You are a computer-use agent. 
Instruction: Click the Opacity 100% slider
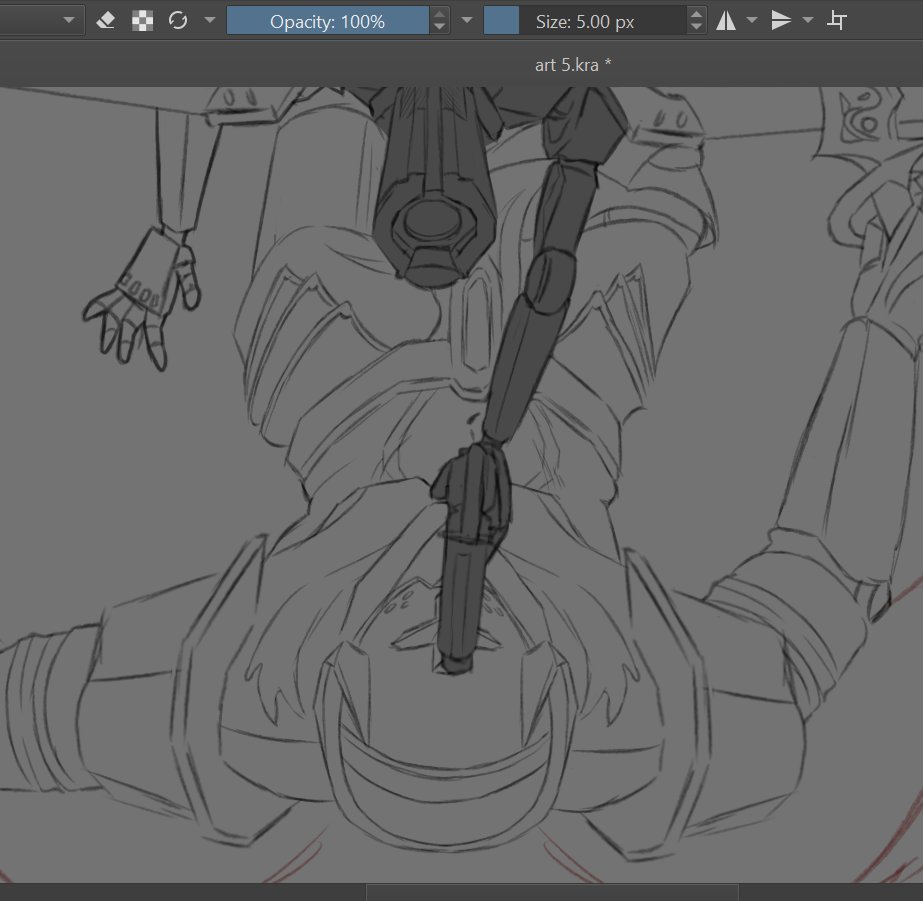tap(327, 21)
